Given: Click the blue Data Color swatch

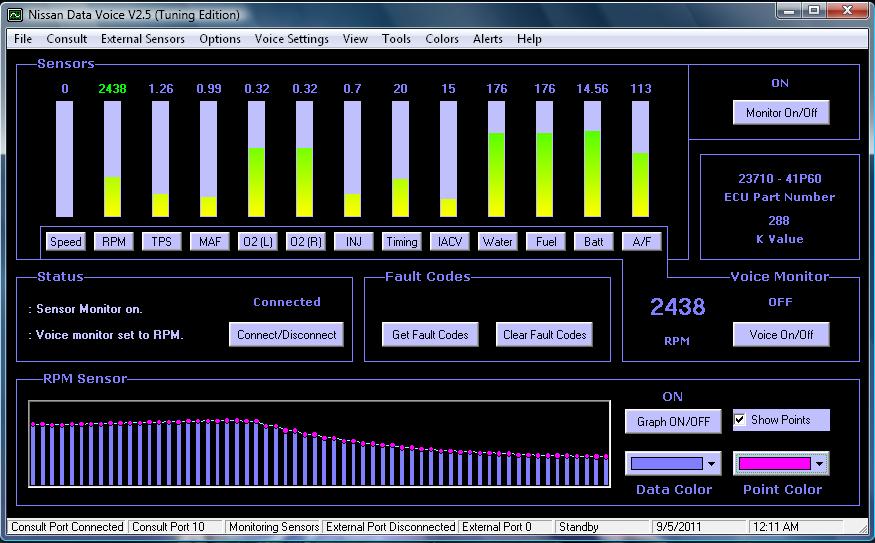Looking at the screenshot, I should tap(666, 464).
